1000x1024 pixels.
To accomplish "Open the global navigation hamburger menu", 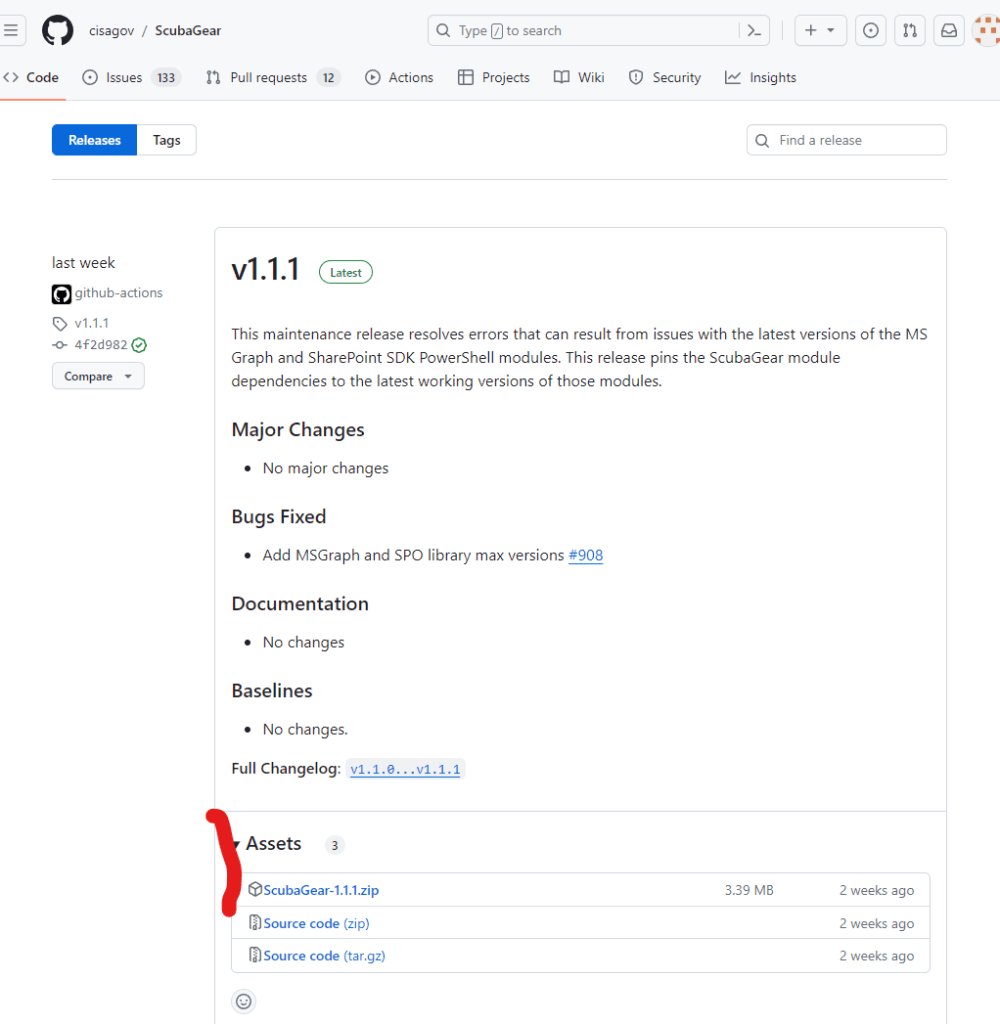I will 13,29.
